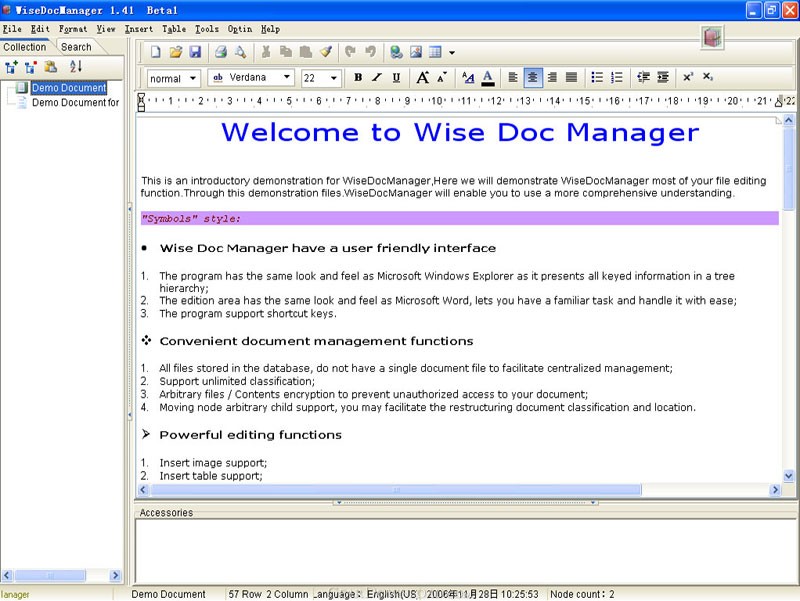This screenshot has height=601, width=800.
Task: Open the View menu
Action: (106, 29)
